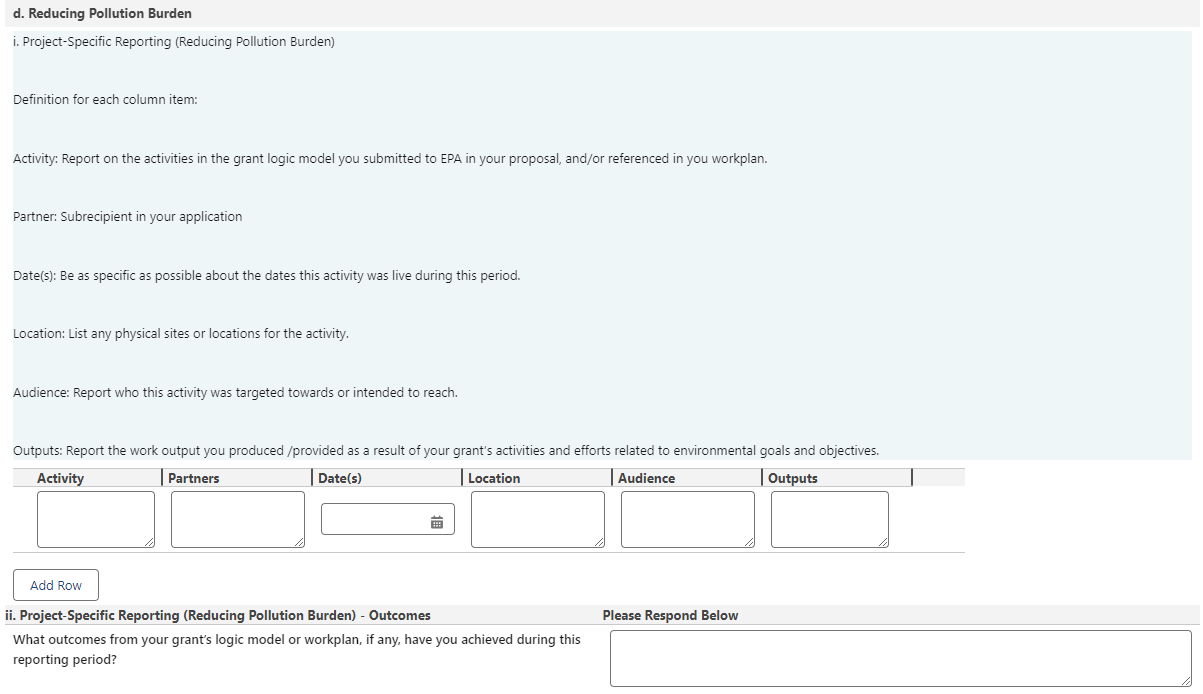This screenshot has height=694, width=1203.
Task: Click the Location column header
Action: click(x=494, y=478)
